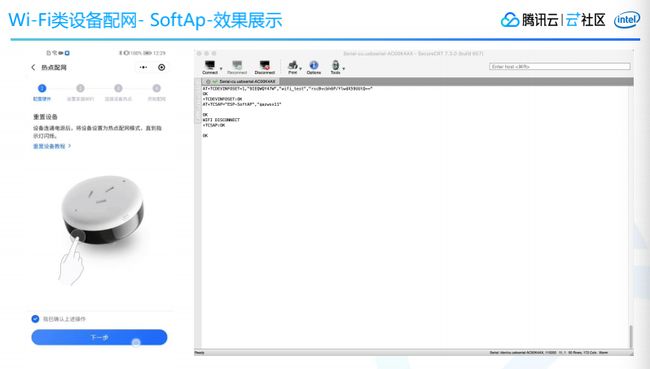
Task: Select the fourth step circle
Action: pos(157,88)
